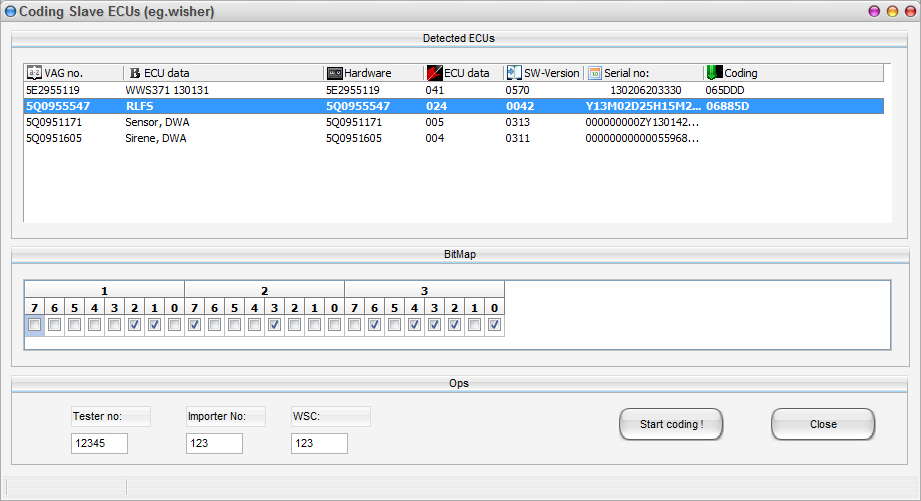Viewport: 921px width, 501px height.
Task: Click the Importer No: input field
Action: point(214,443)
